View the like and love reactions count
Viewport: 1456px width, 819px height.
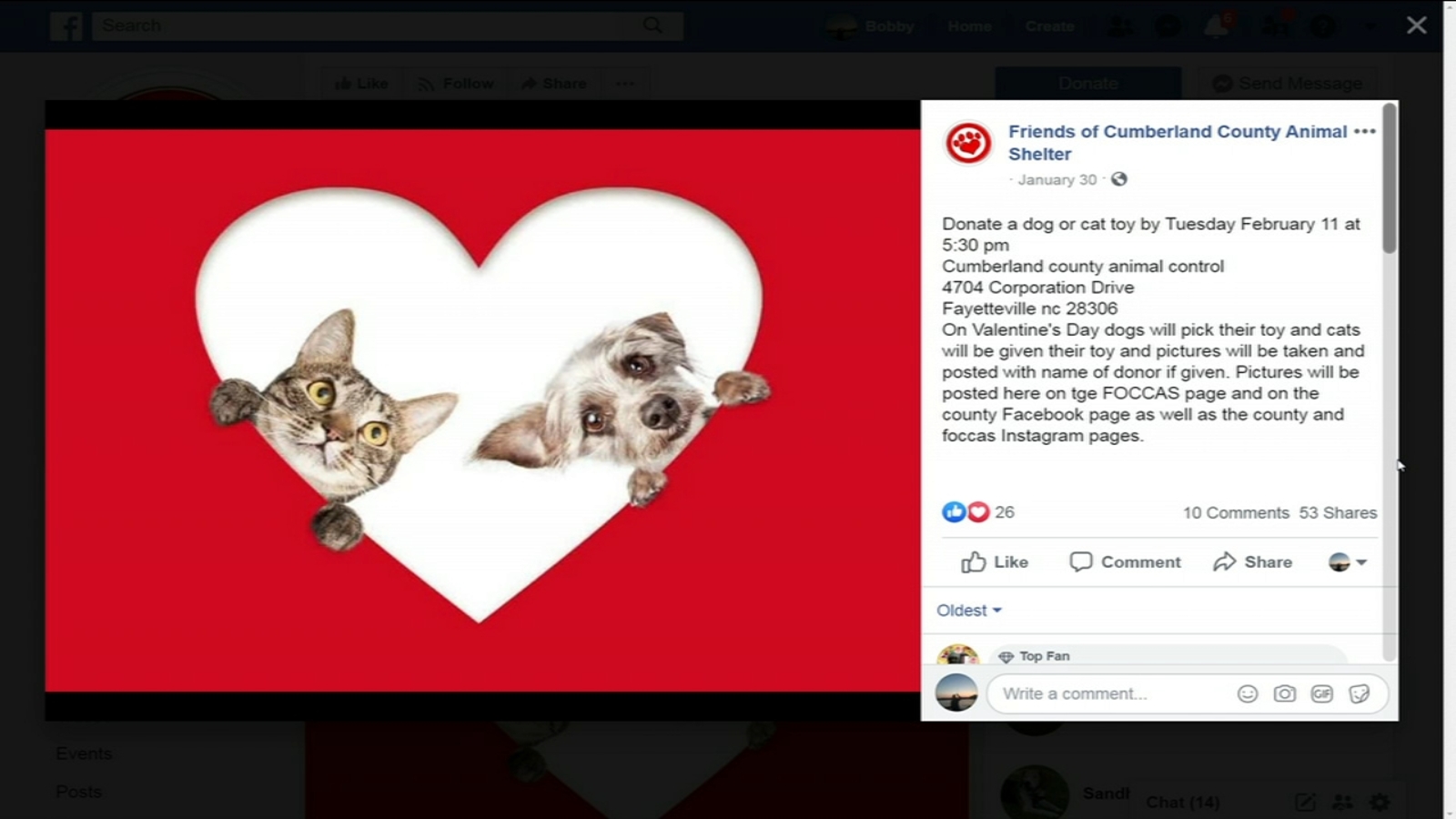[x=978, y=512]
